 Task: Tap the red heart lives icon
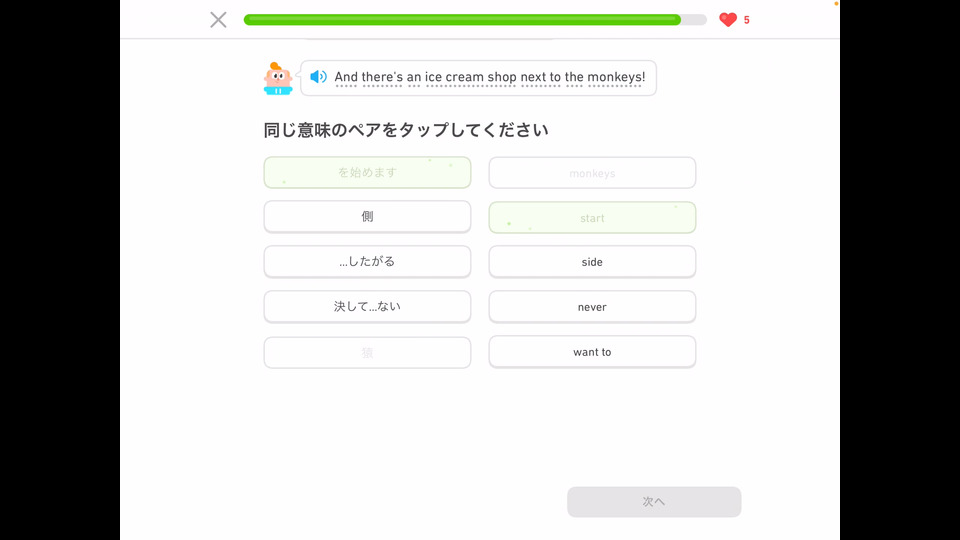[728, 20]
